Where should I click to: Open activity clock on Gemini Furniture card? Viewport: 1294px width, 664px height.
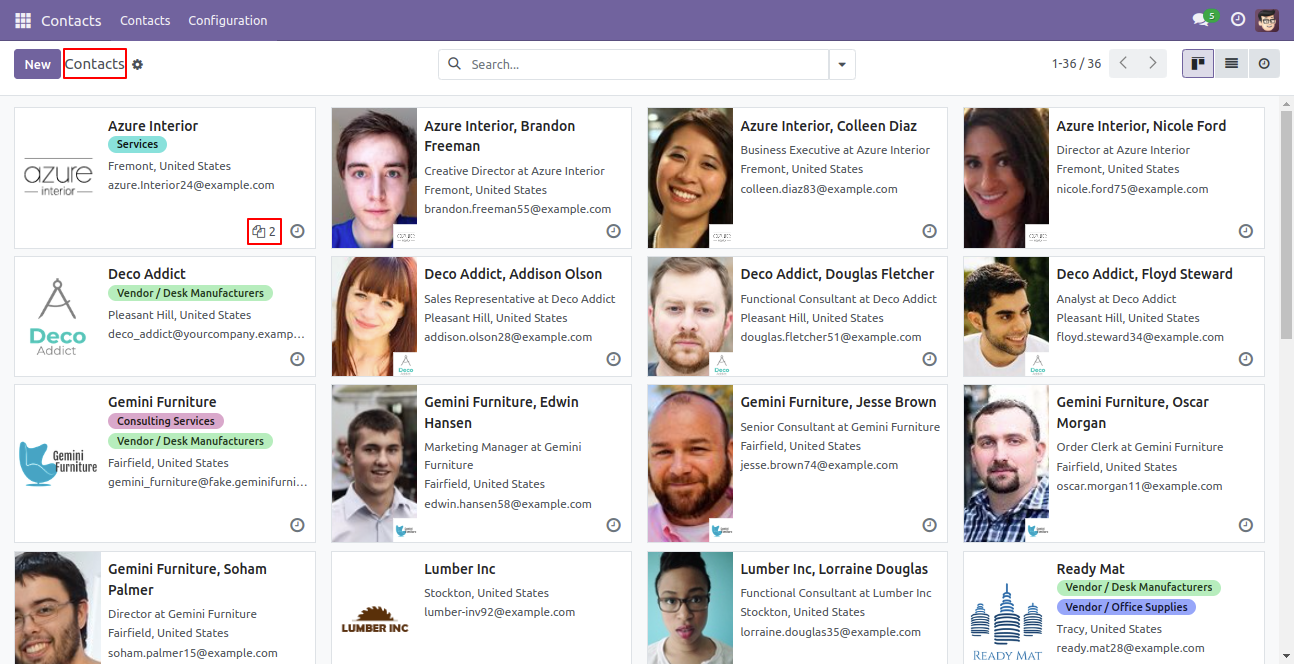pos(297,525)
